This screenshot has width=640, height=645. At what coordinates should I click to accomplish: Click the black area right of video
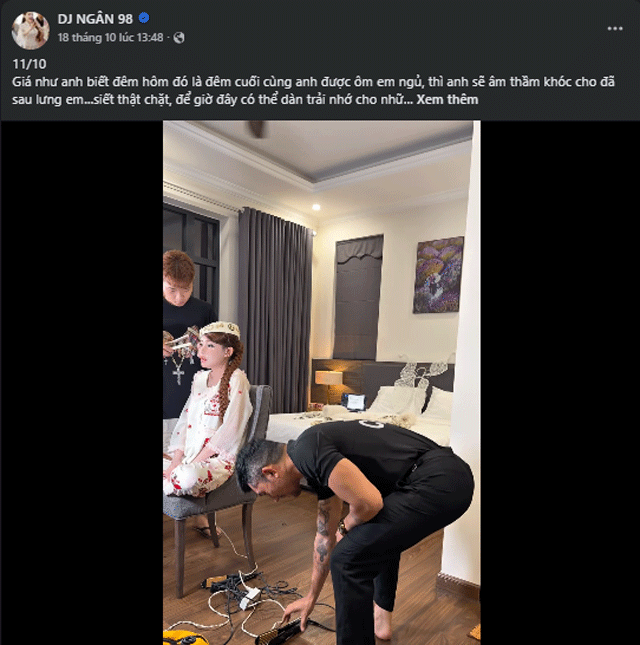pyautogui.click(x=559, y=382)
